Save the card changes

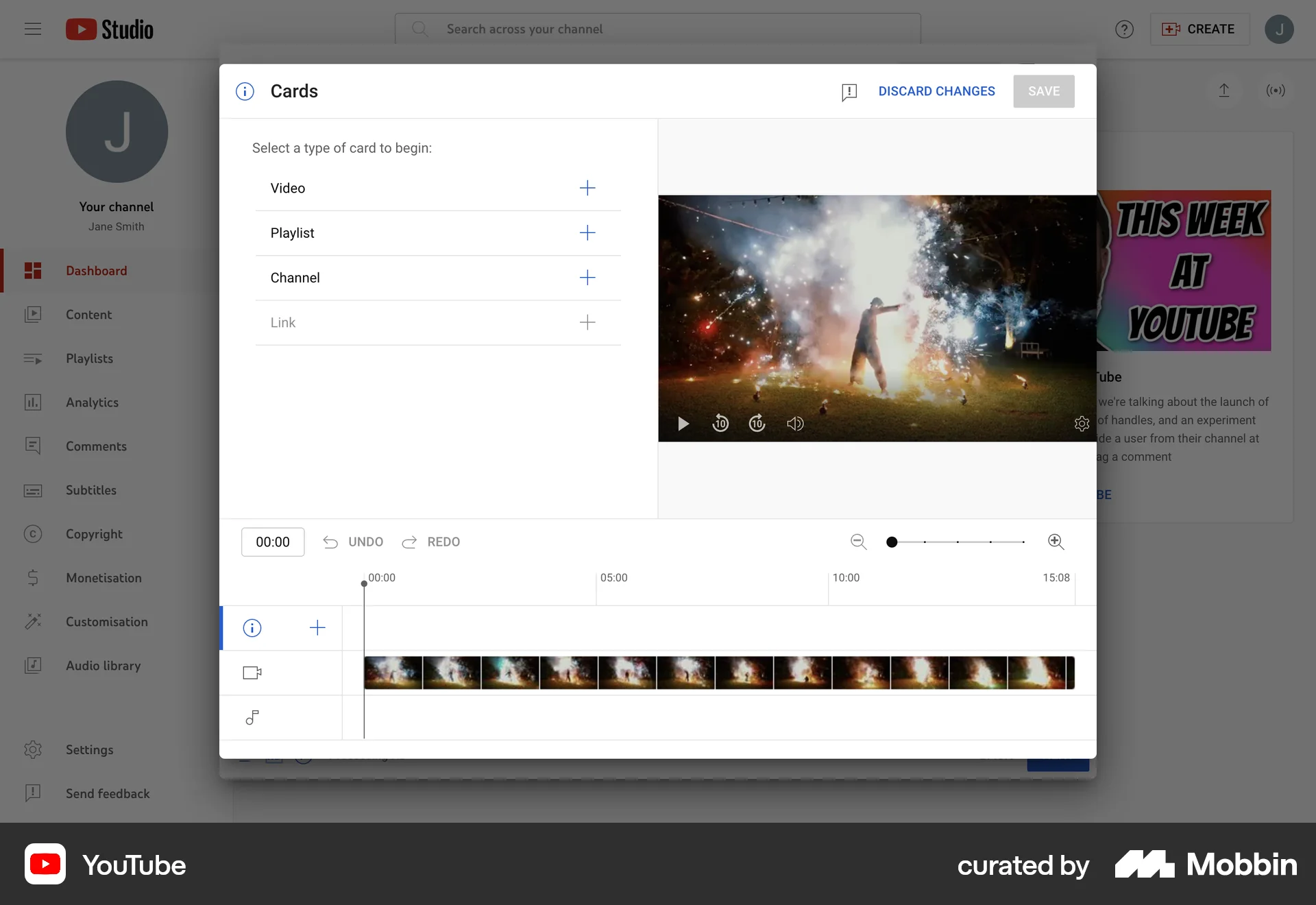[x=1043, y=91]
